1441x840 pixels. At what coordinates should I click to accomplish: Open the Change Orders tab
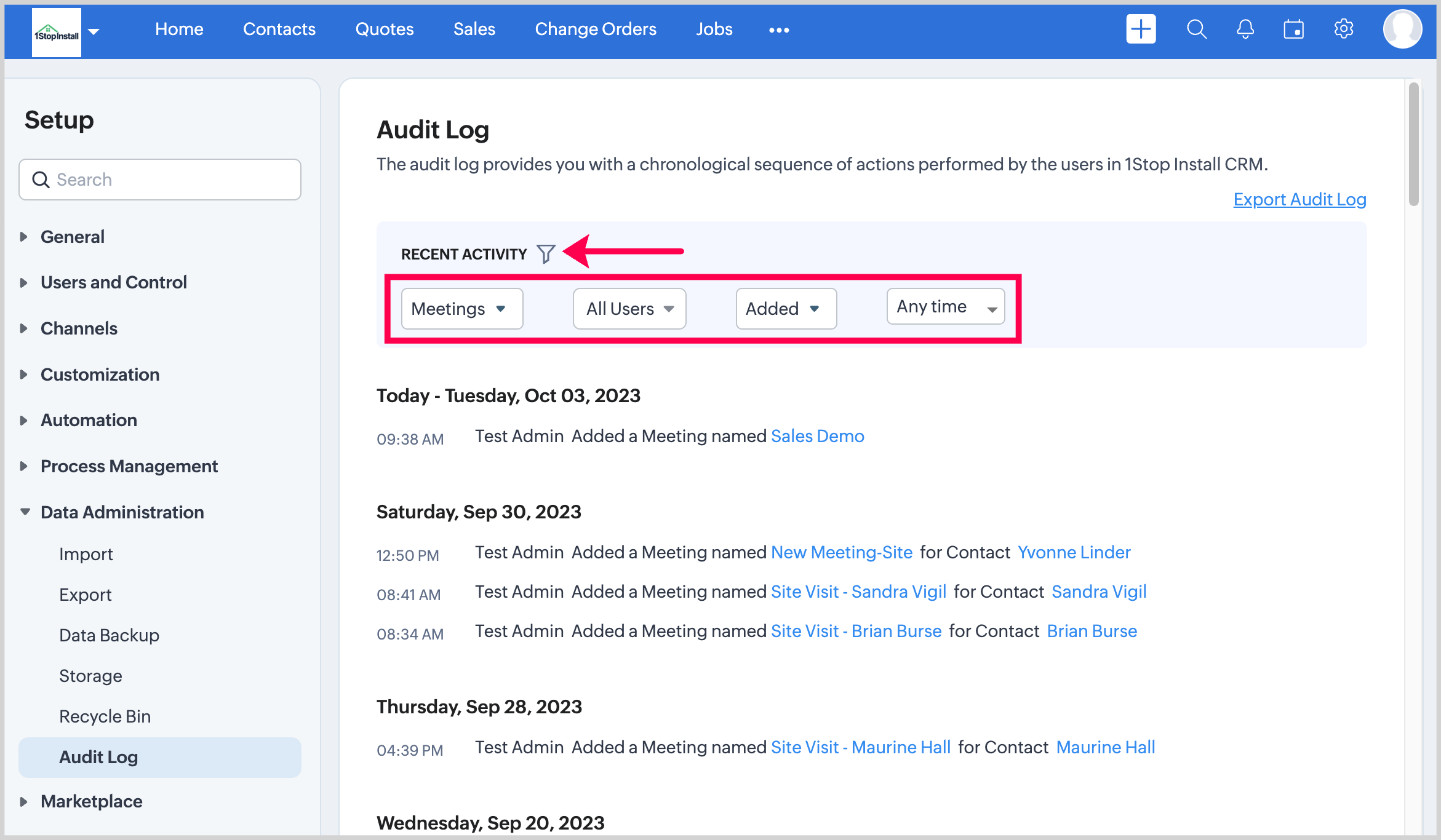click(595, 29)
